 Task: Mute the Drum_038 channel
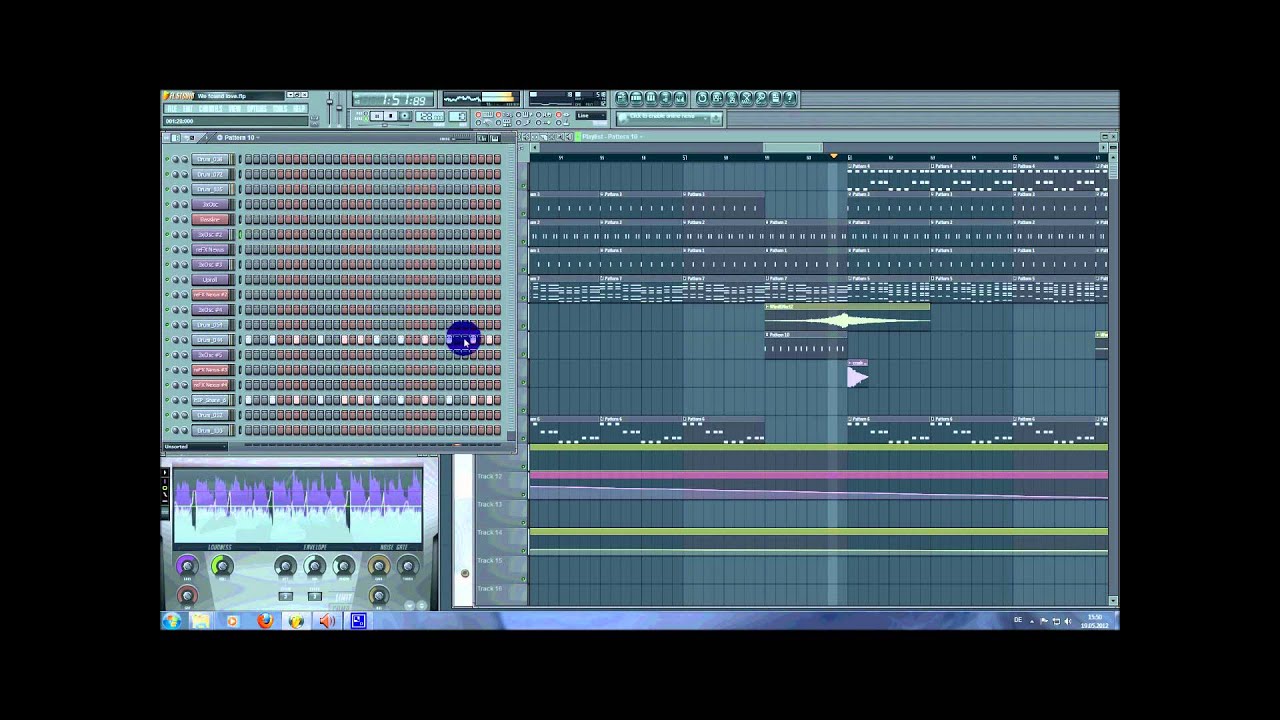167,159
